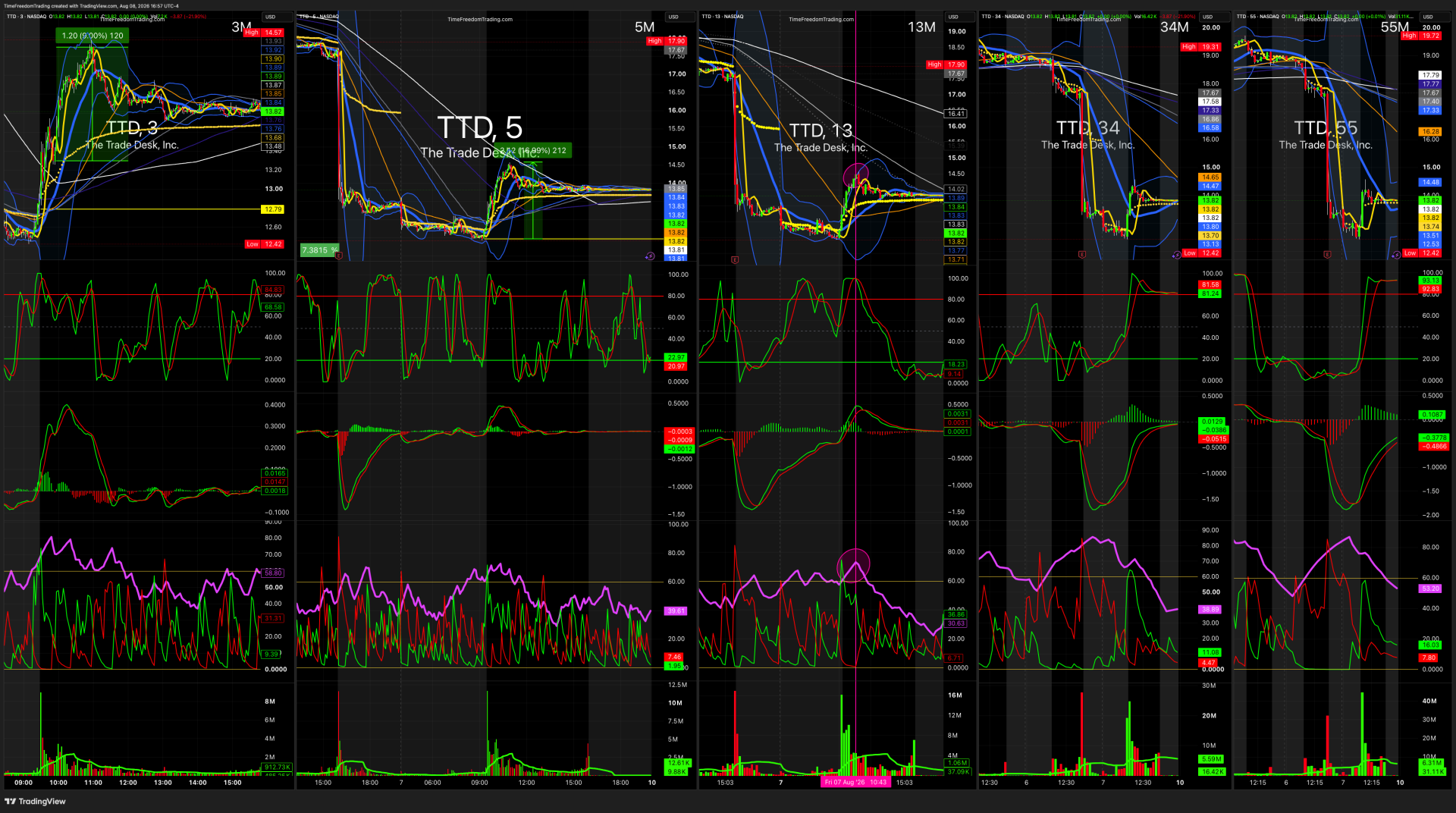Click the green 7.3815 % label
This screenshot has width=1456, height=813.
pos(319,250)
